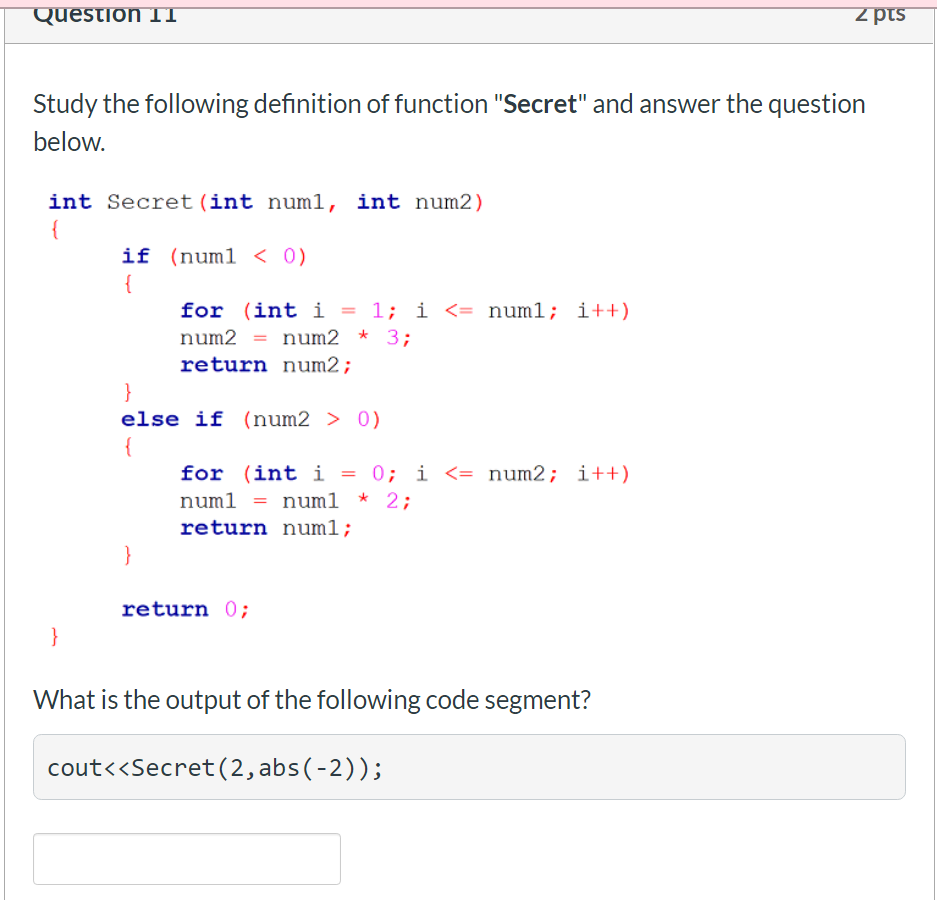Viewport: 937px width, 900px height.
Task: Click the opening brace of the Secret function
Action: [x=54, y=228]
